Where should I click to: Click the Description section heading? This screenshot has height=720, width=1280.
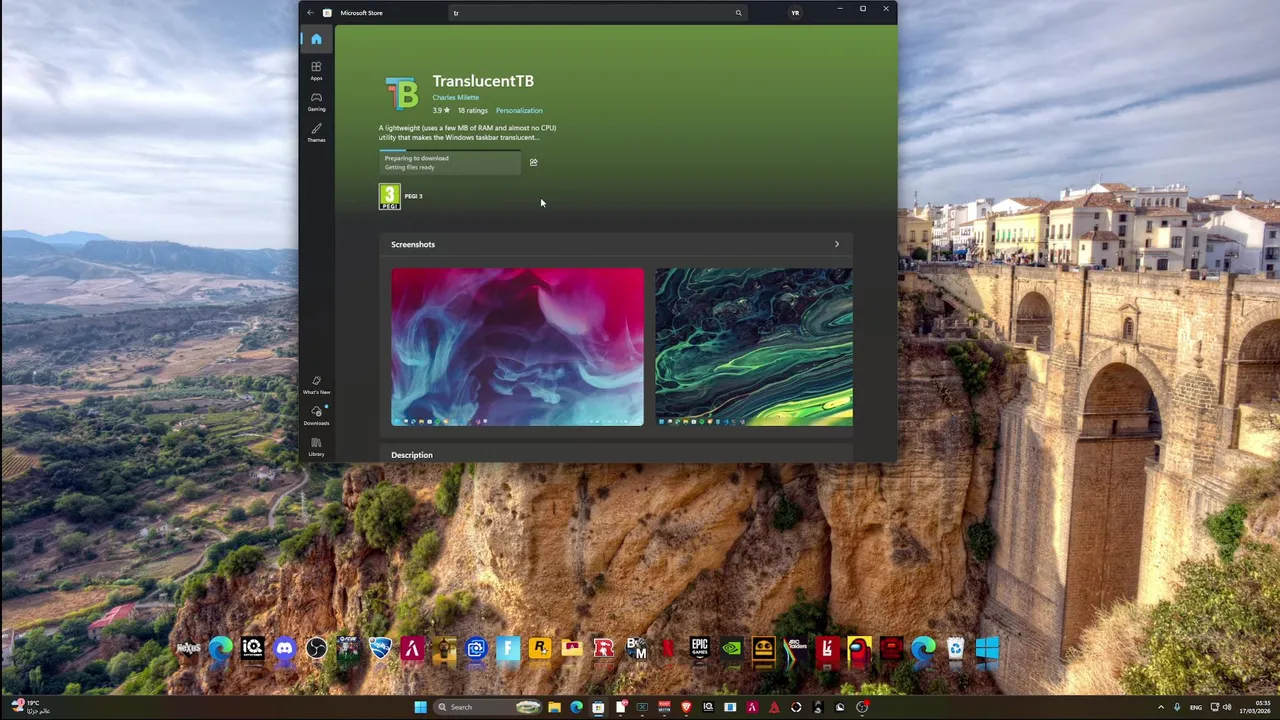tap(412, 455)
